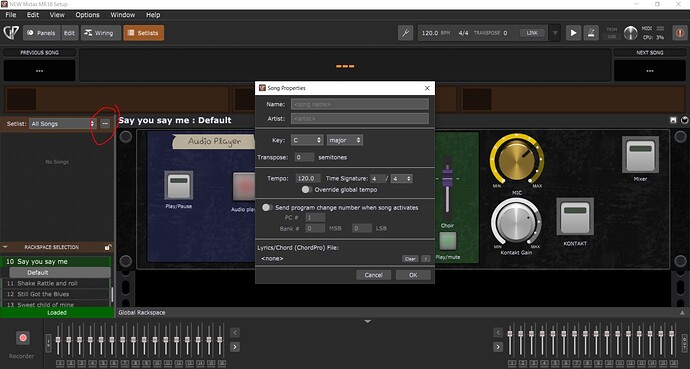Open the tuner wrench icon in toolbar
This screenshot has width=690, height=369.
click(405, 33)
